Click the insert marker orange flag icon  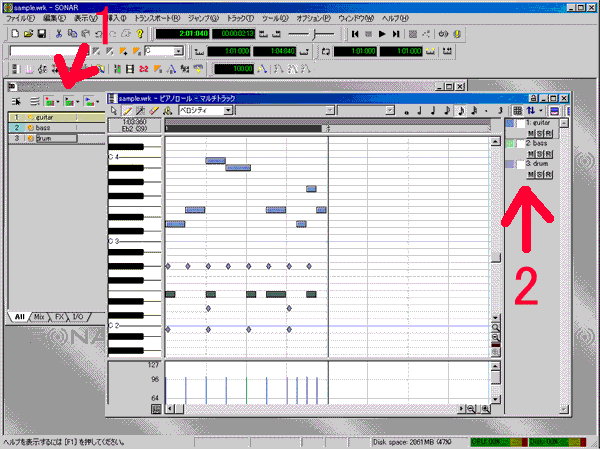tap(123, 51)
